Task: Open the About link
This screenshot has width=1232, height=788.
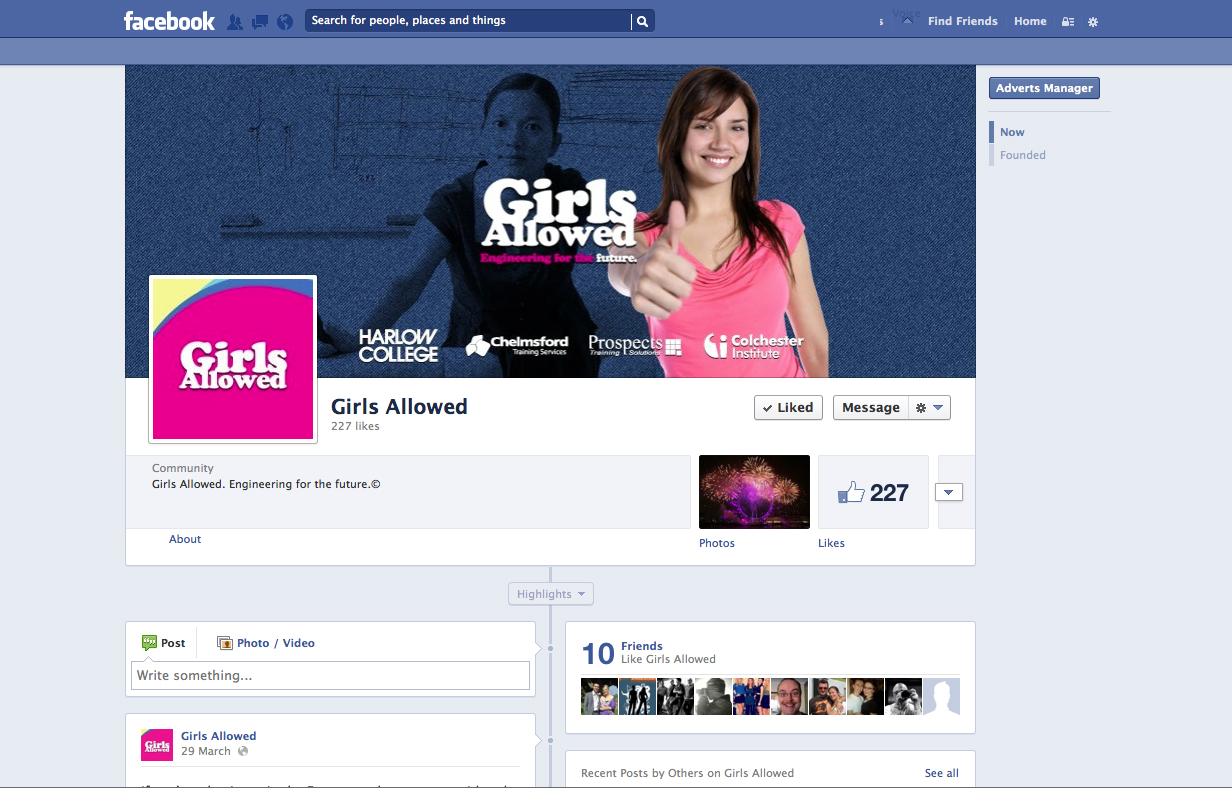Action: 185,539
